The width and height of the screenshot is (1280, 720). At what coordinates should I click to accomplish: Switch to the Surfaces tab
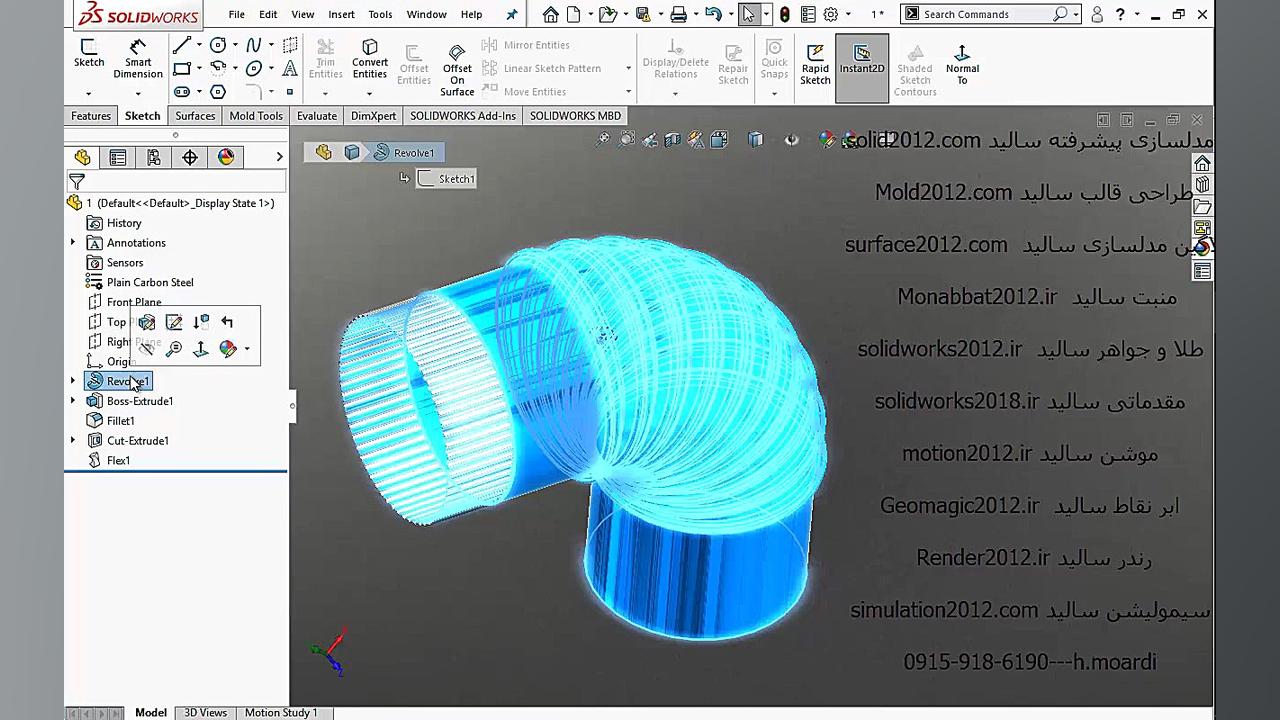(195, 116)
